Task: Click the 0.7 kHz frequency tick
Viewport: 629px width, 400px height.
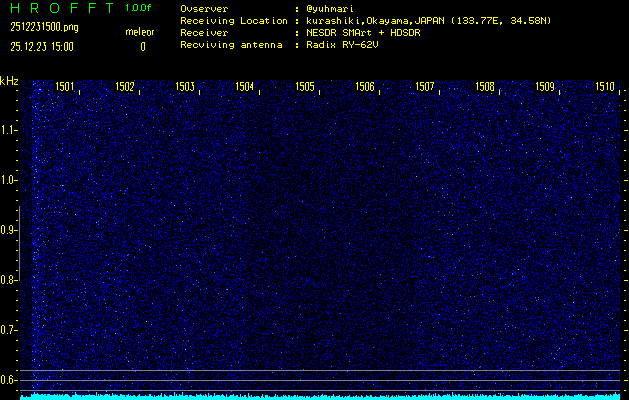Action: 9,330
